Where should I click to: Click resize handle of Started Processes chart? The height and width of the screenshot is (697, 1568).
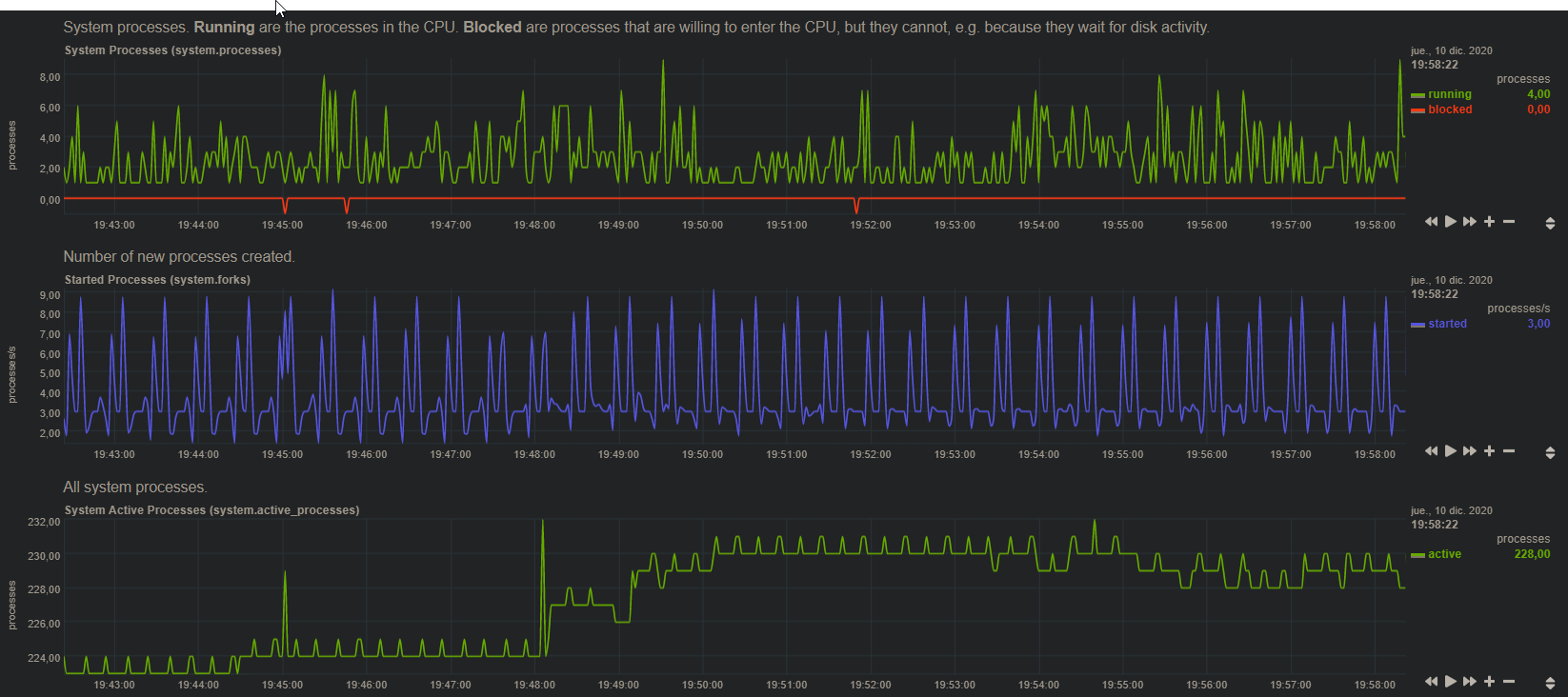click(1550, 453)
